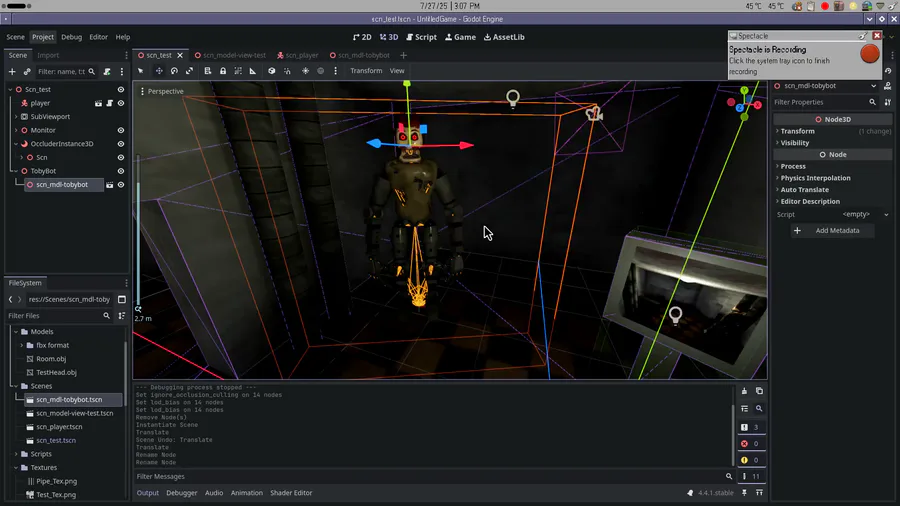Open the scn_mdl-tobybot scene instance in editor
This screenshot has width=900, height=506.
coord(110,185)
